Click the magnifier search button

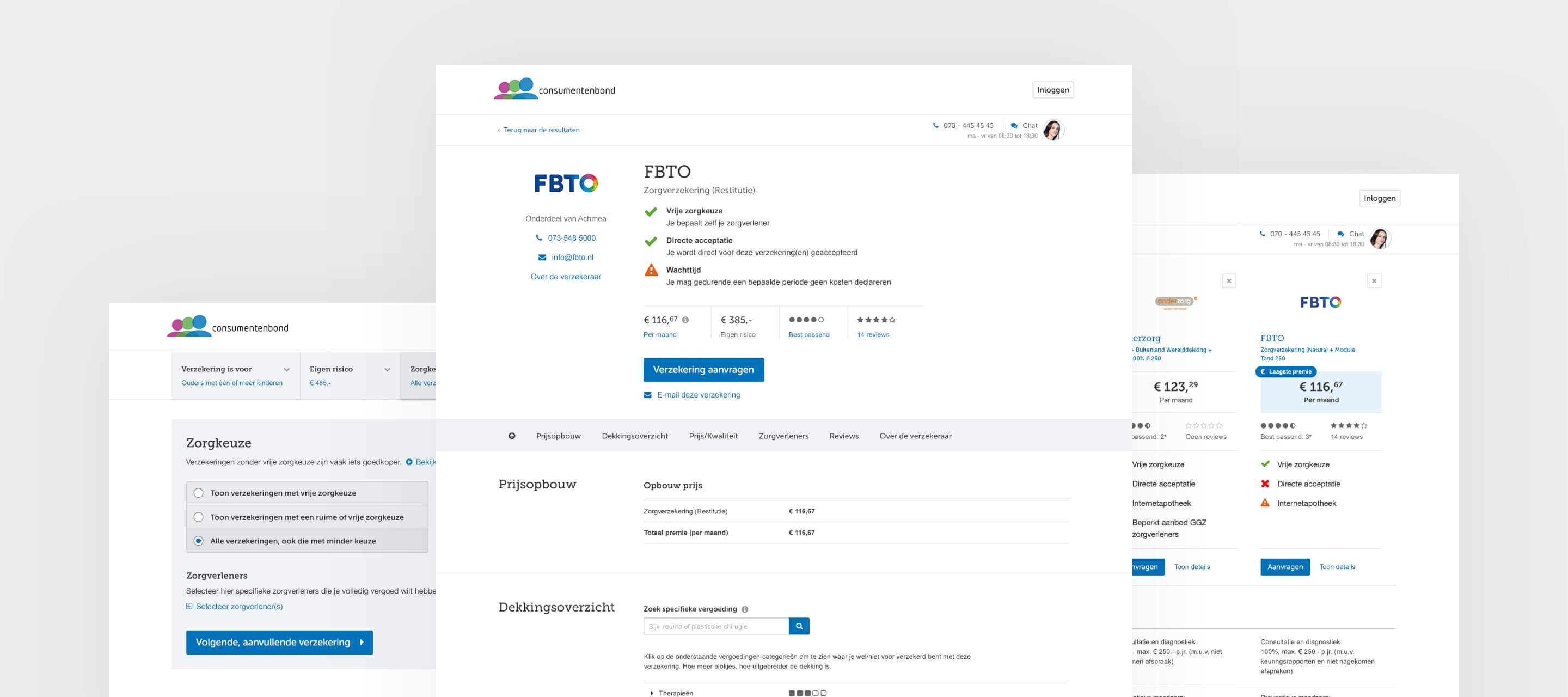799,626
